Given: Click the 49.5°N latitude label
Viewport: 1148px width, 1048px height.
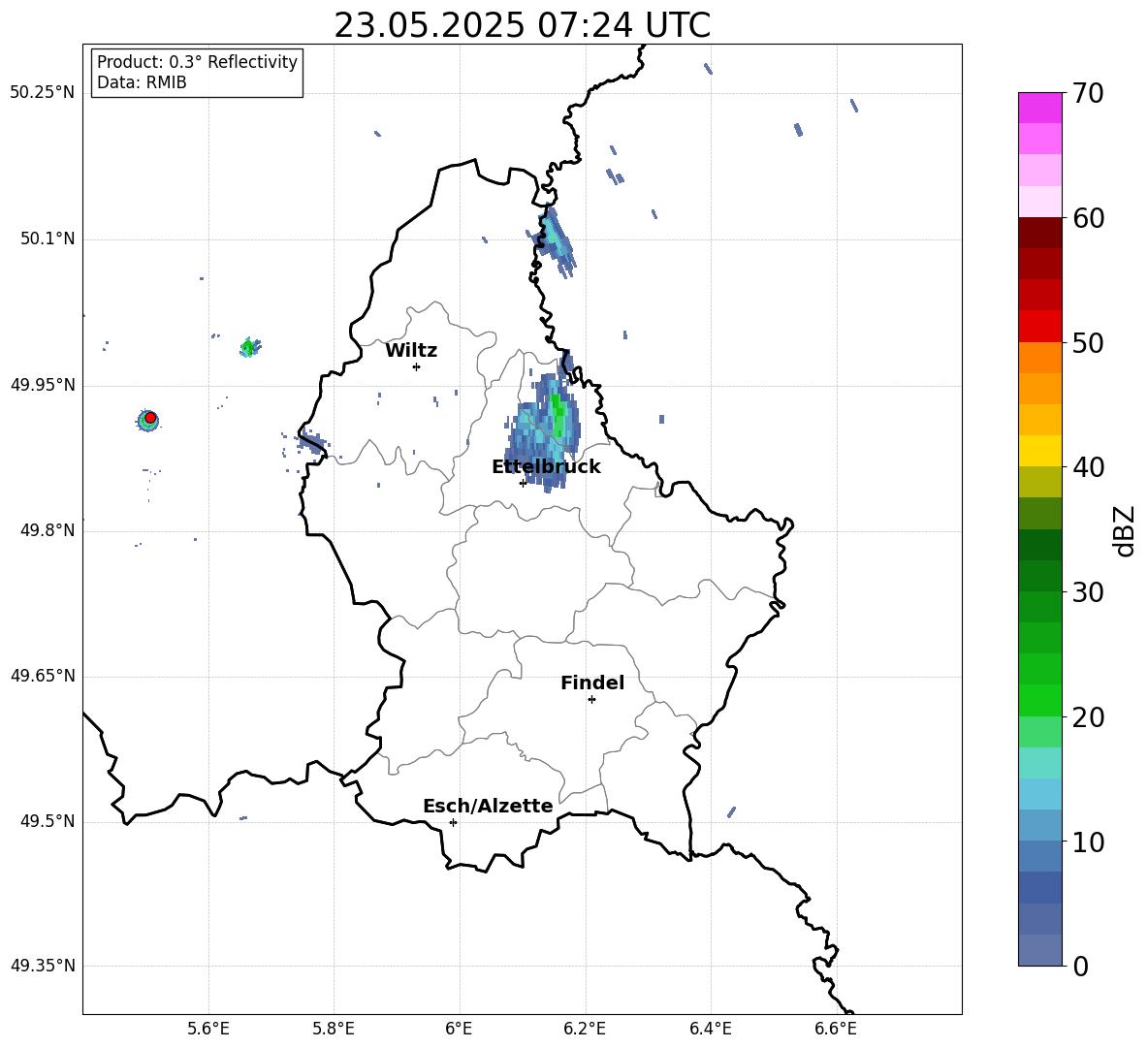Looking at the screenshot, I should coord(48,821).
